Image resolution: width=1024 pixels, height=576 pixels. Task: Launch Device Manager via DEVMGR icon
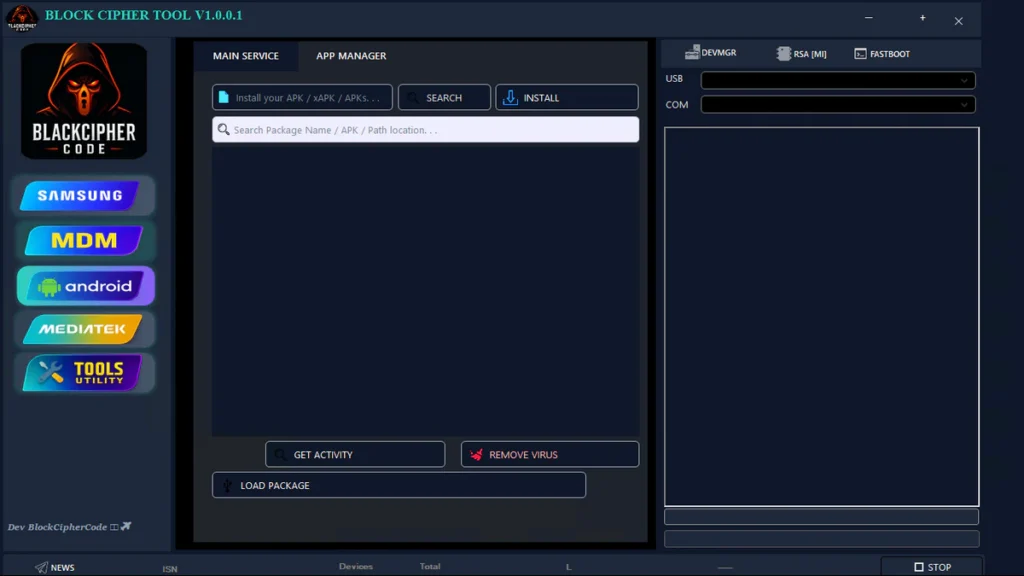point(692,53)
